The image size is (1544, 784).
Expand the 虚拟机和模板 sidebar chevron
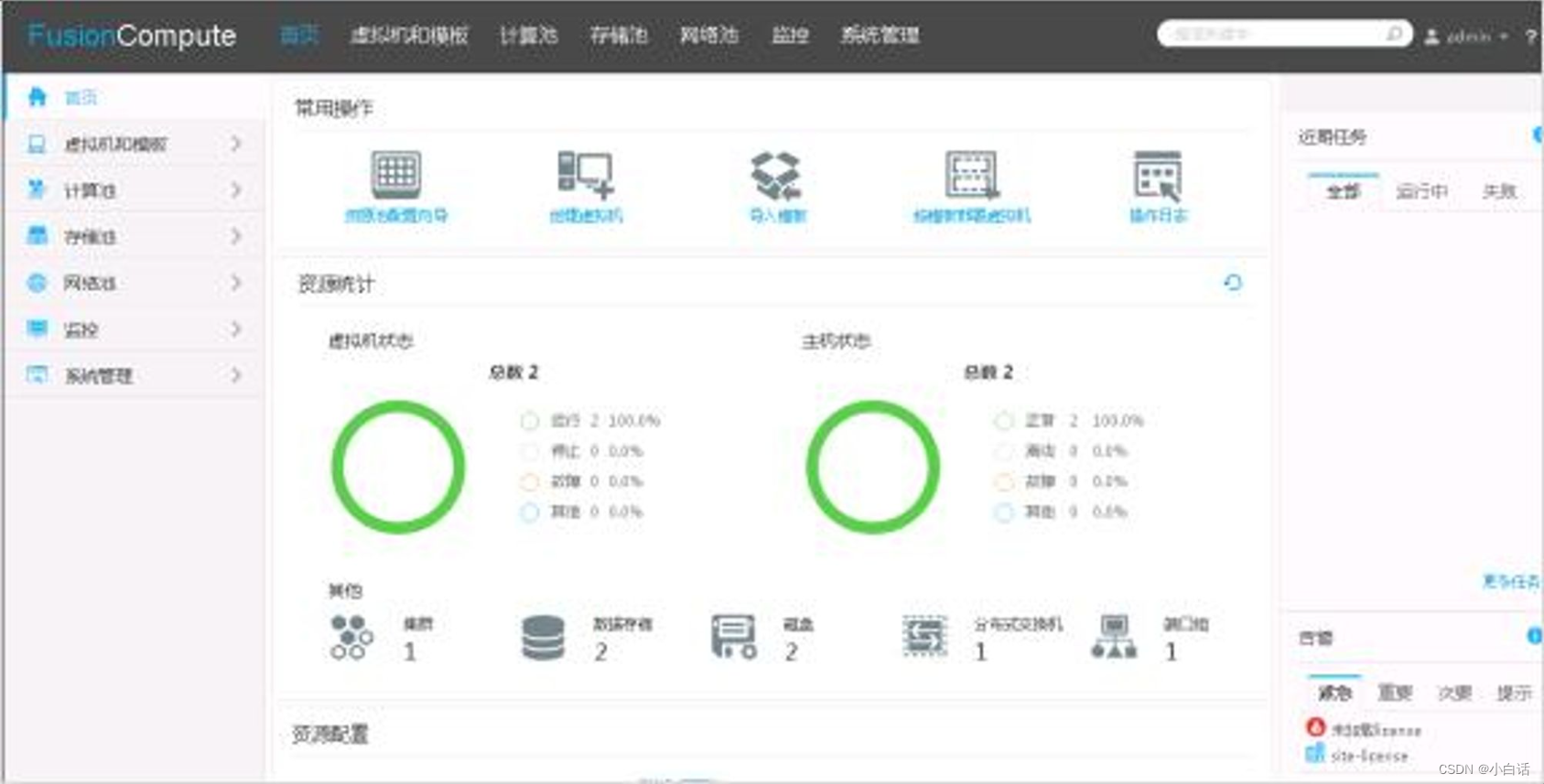[236, 144]
